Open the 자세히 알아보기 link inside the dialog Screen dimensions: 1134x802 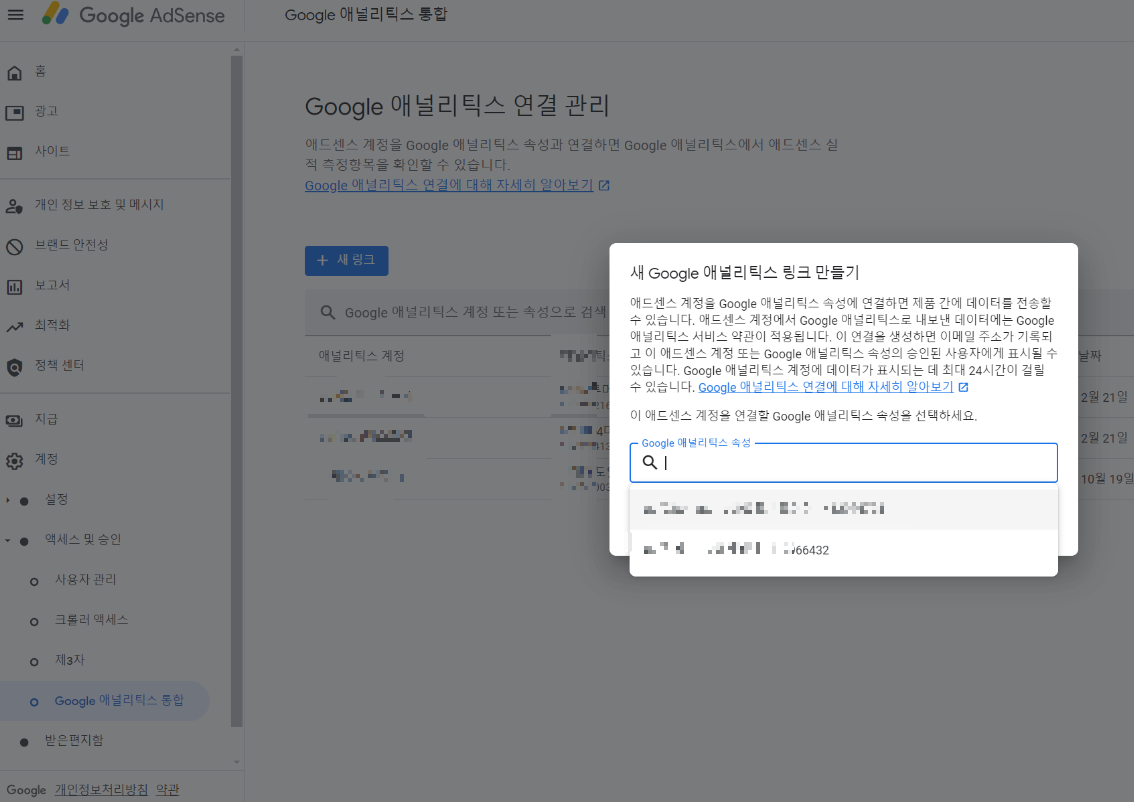point(825,387)
